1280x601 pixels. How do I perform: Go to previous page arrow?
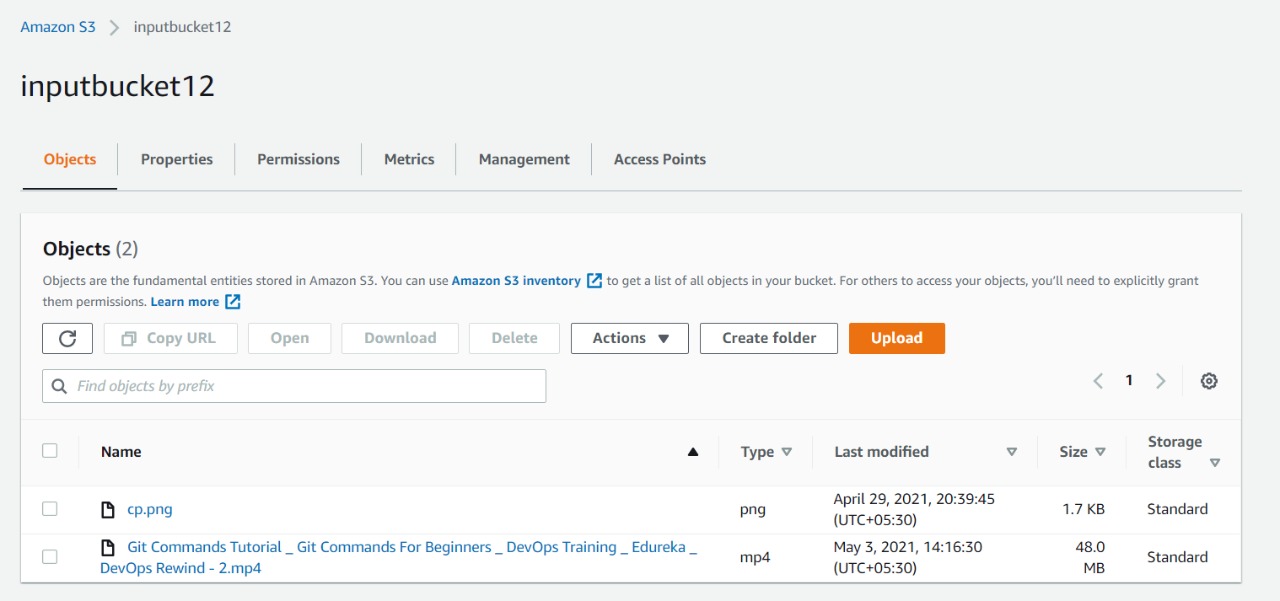point(1098,381)
